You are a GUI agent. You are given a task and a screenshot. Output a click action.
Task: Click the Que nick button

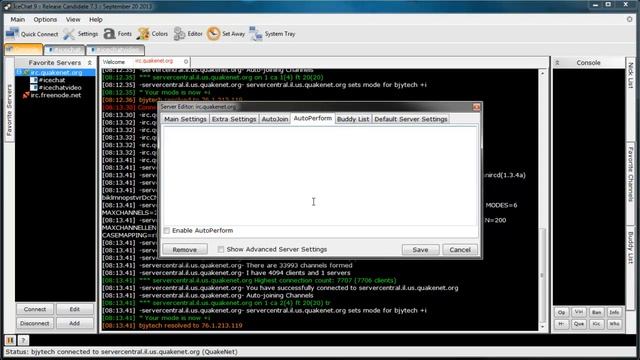579,324
